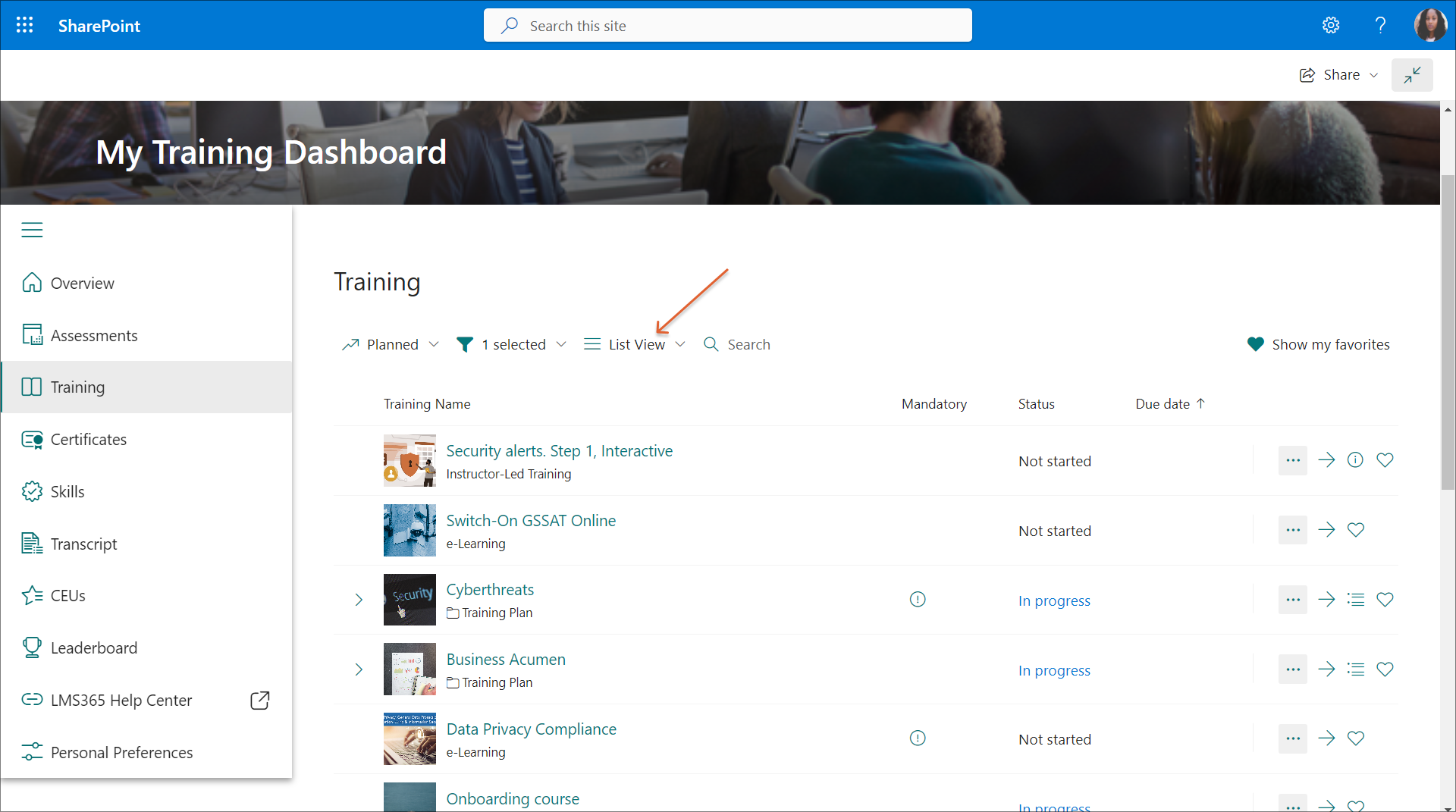The width and height of the screenshot is (1456, 812).
Task: Favorite the Cyberthreats training with heart
Action: tap(1385, 600)
